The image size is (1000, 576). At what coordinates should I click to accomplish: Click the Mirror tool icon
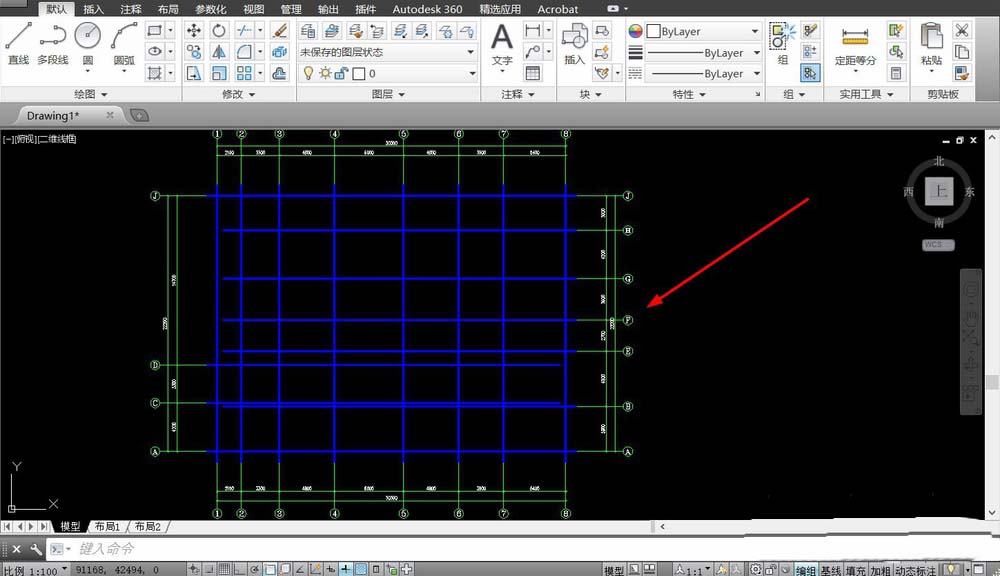pyautogui.click(x=219, y=52)
